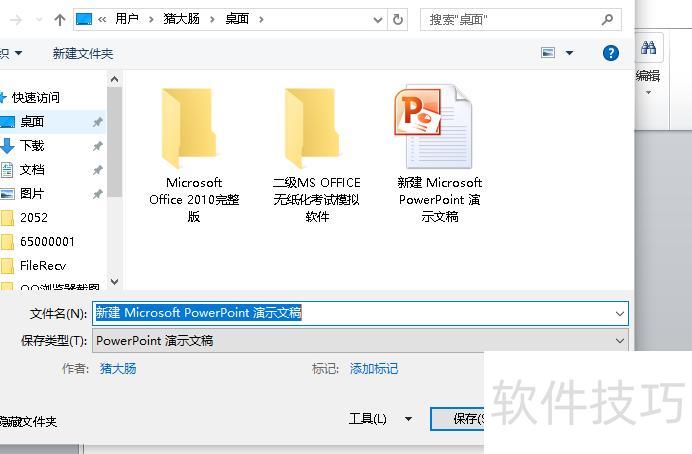Open the 保存类型 dropdown

point(360,341)
